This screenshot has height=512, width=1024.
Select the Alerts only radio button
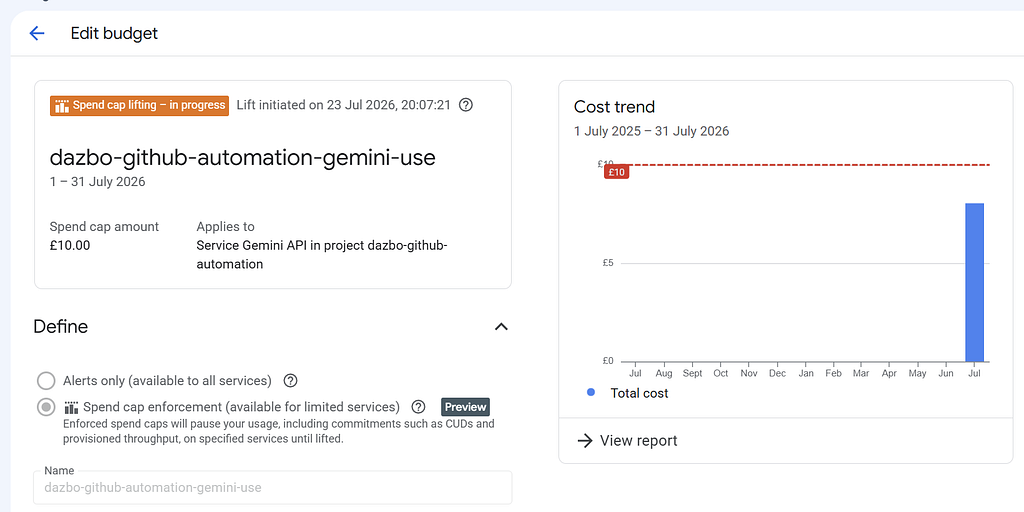[x=46, y=381]
